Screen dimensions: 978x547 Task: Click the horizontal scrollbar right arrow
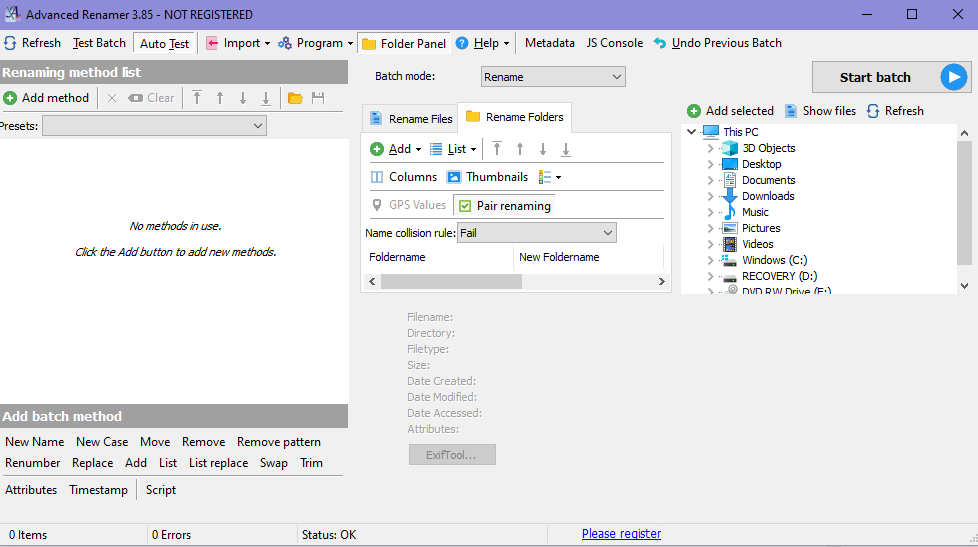coord(662,282)
